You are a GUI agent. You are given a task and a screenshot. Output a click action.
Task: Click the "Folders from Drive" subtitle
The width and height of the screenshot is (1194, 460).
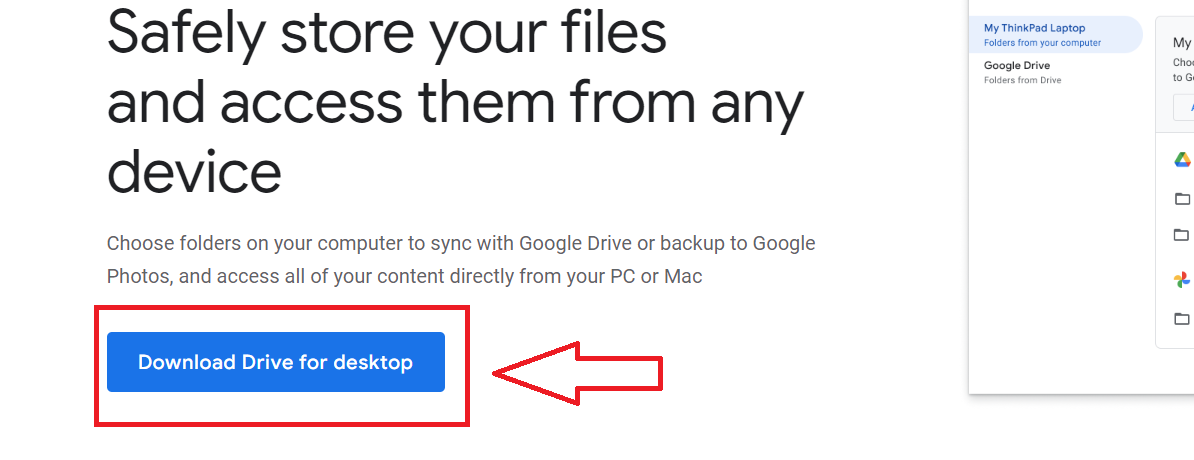point(1022,80)
